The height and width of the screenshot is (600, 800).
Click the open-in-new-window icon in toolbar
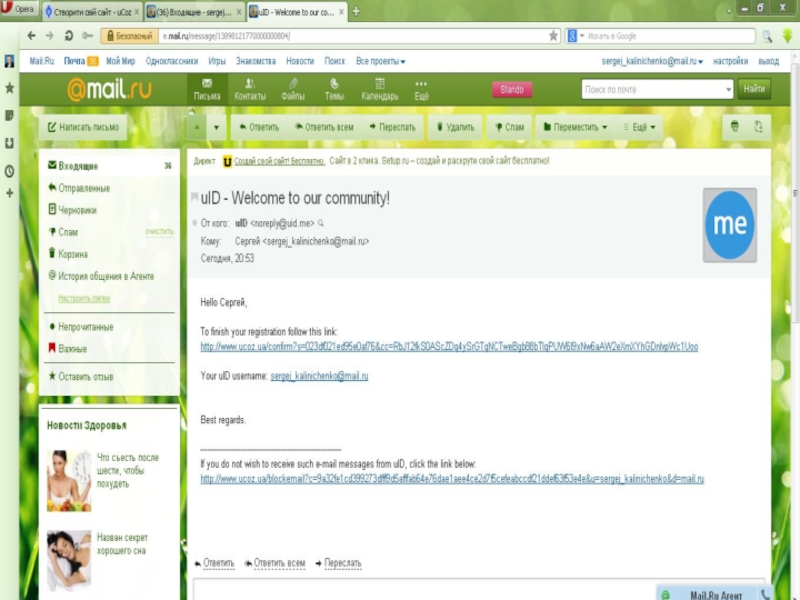(x=759, y=127)
